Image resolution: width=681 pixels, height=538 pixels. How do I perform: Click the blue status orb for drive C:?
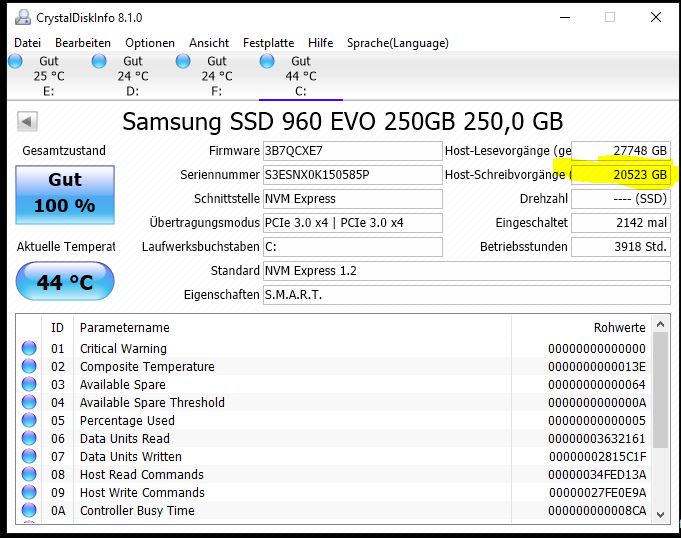267,61
